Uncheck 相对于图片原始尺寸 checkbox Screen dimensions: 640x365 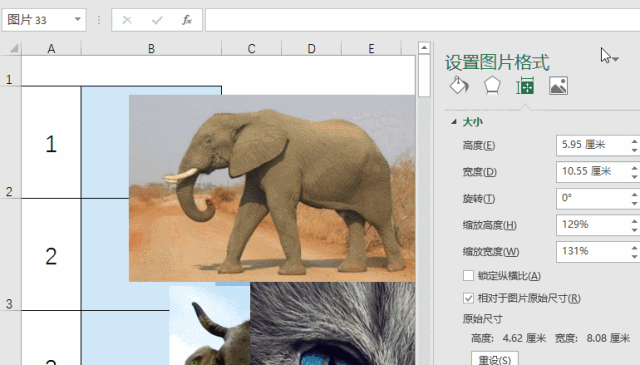point(468,298)
